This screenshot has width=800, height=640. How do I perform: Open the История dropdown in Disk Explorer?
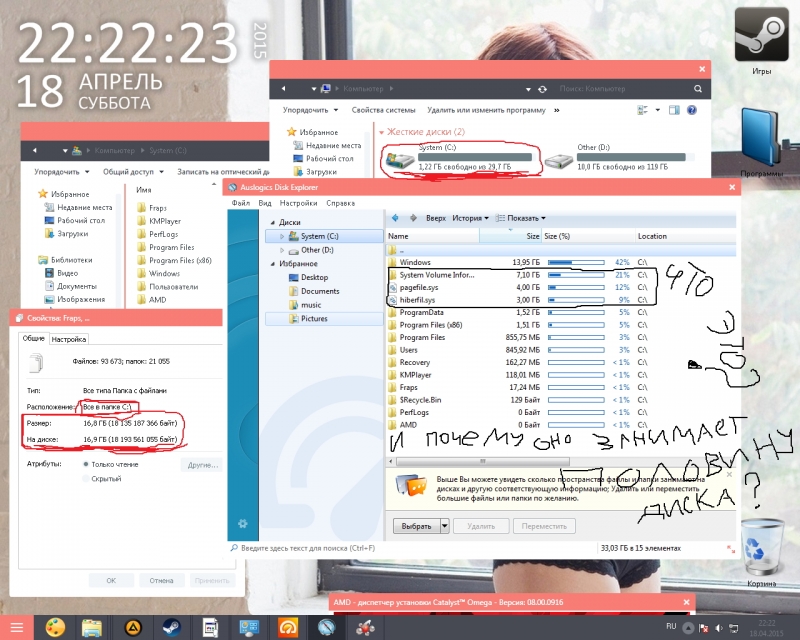coord(470,218)
